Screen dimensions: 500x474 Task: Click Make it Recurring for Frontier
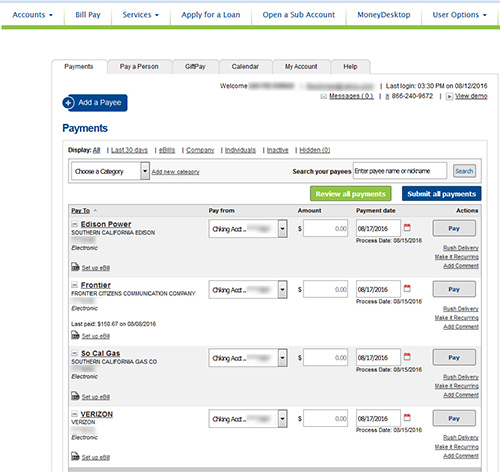(x=457, y=318)
